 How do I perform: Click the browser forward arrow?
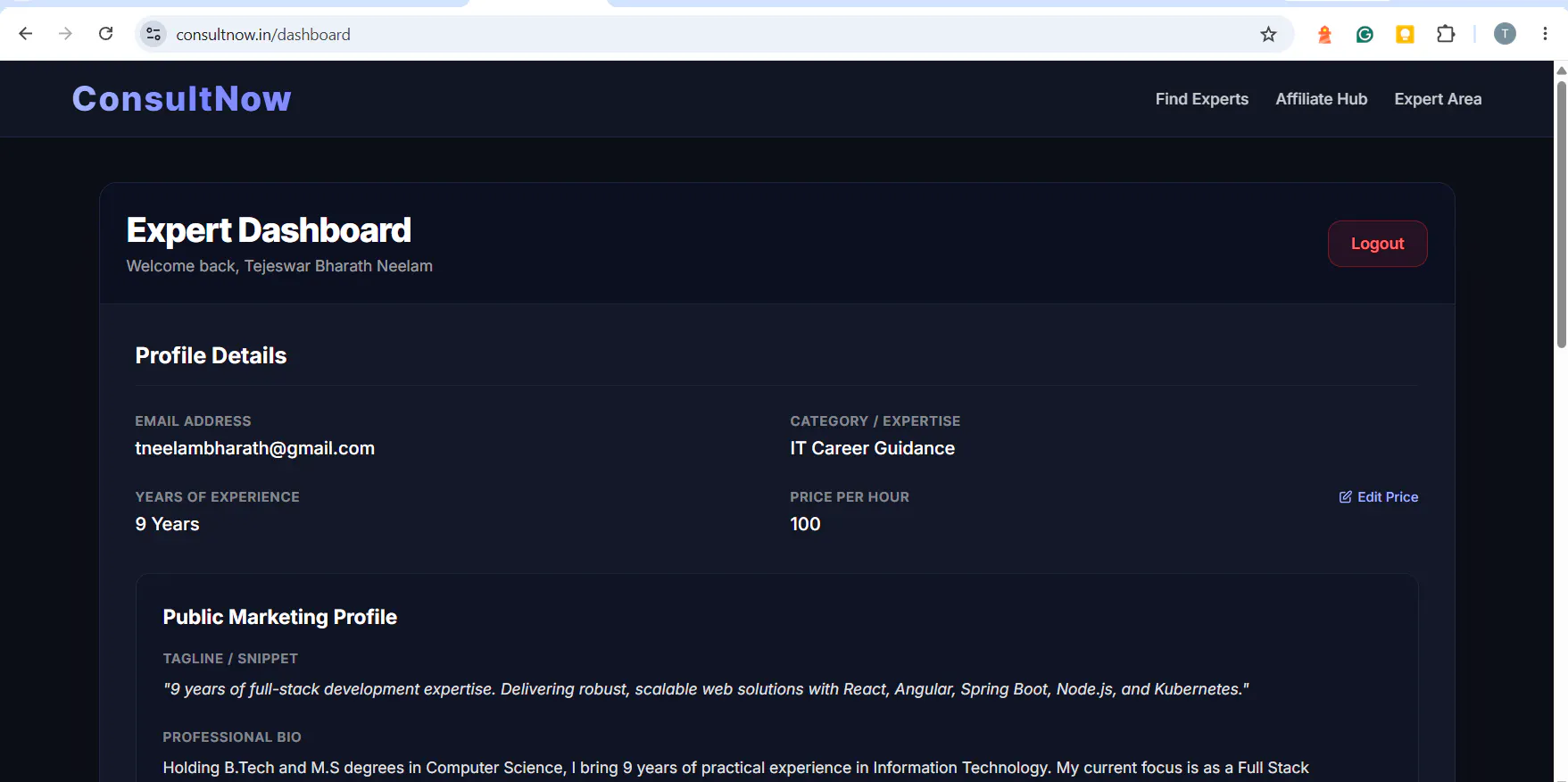(x=65, y=34)
